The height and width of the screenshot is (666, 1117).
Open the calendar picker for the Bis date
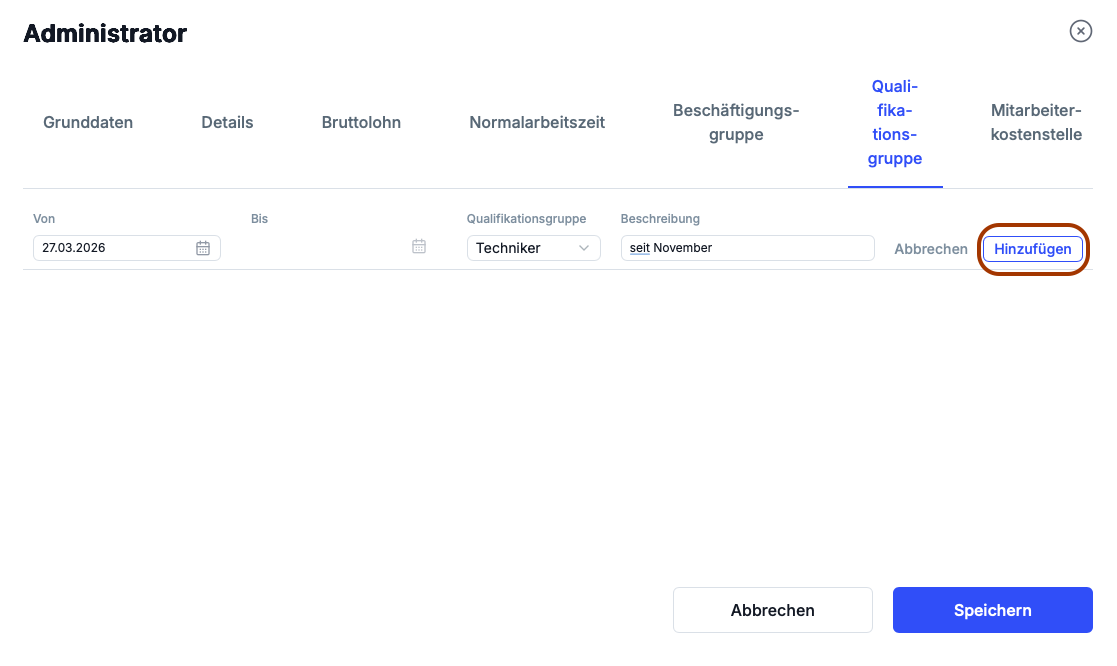pyautogui.click(x=419, y=247)
